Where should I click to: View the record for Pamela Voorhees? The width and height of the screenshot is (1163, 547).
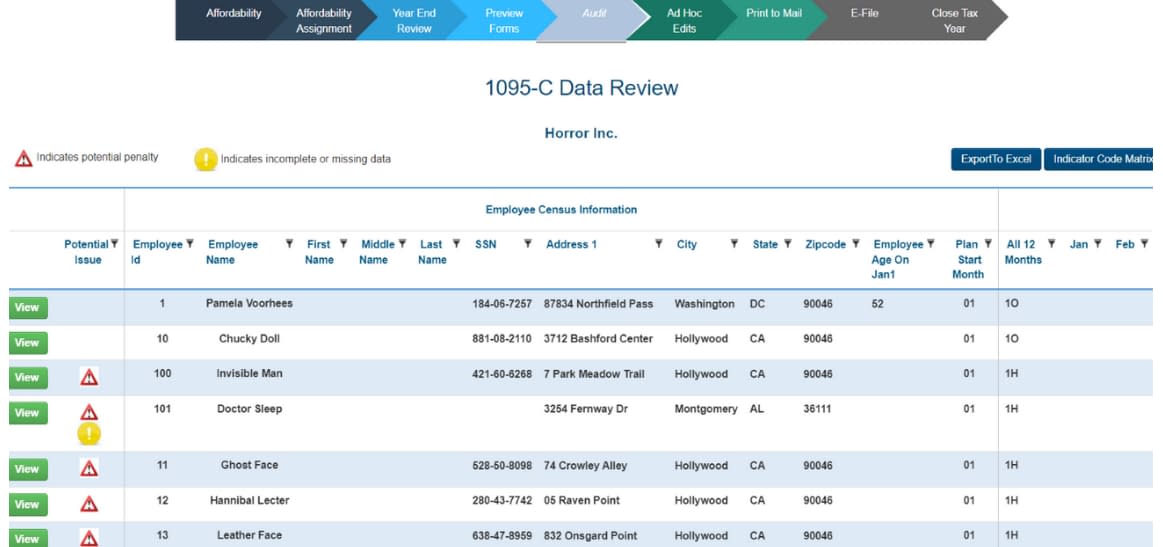coord(28,308)
